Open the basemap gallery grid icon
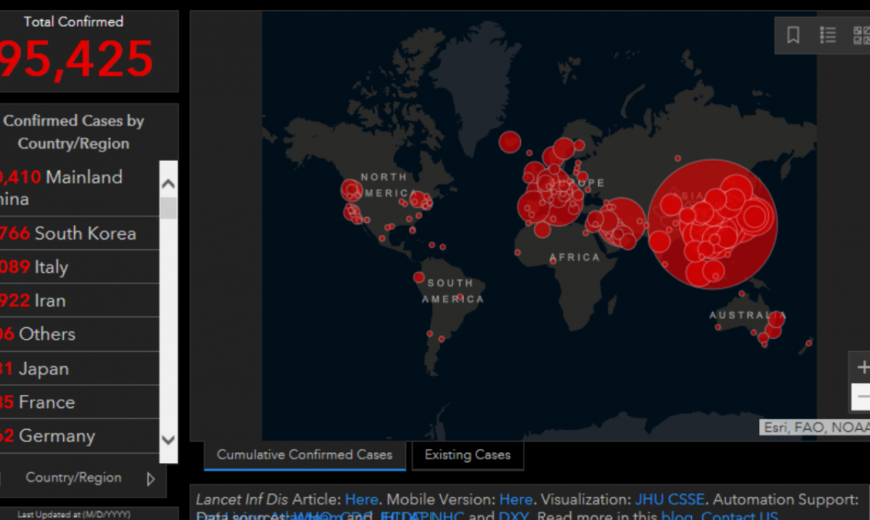This screenshot has width=870, height=520. [861, 36]
